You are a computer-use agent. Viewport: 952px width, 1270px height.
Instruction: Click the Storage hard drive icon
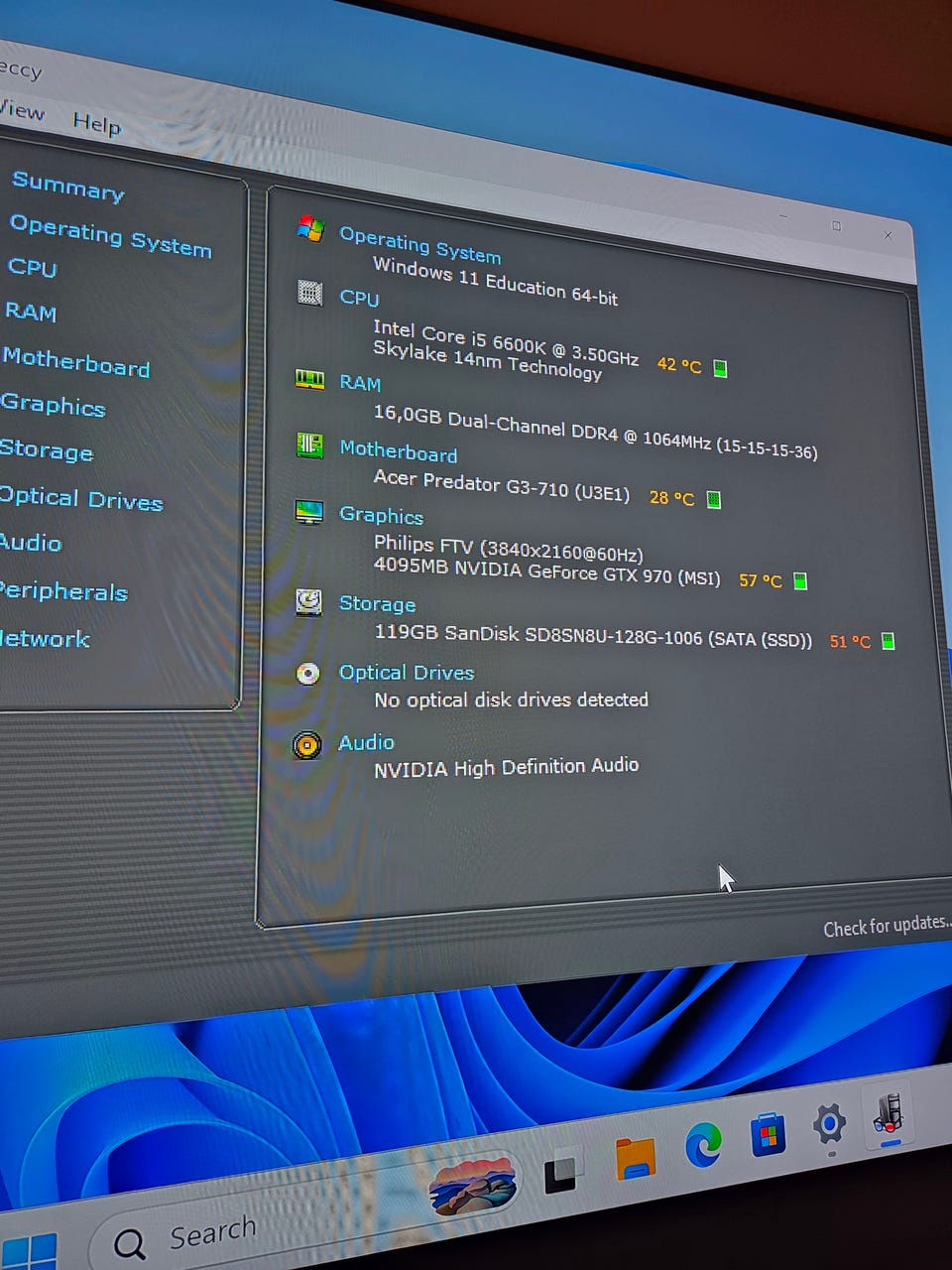tap(309, 601)
